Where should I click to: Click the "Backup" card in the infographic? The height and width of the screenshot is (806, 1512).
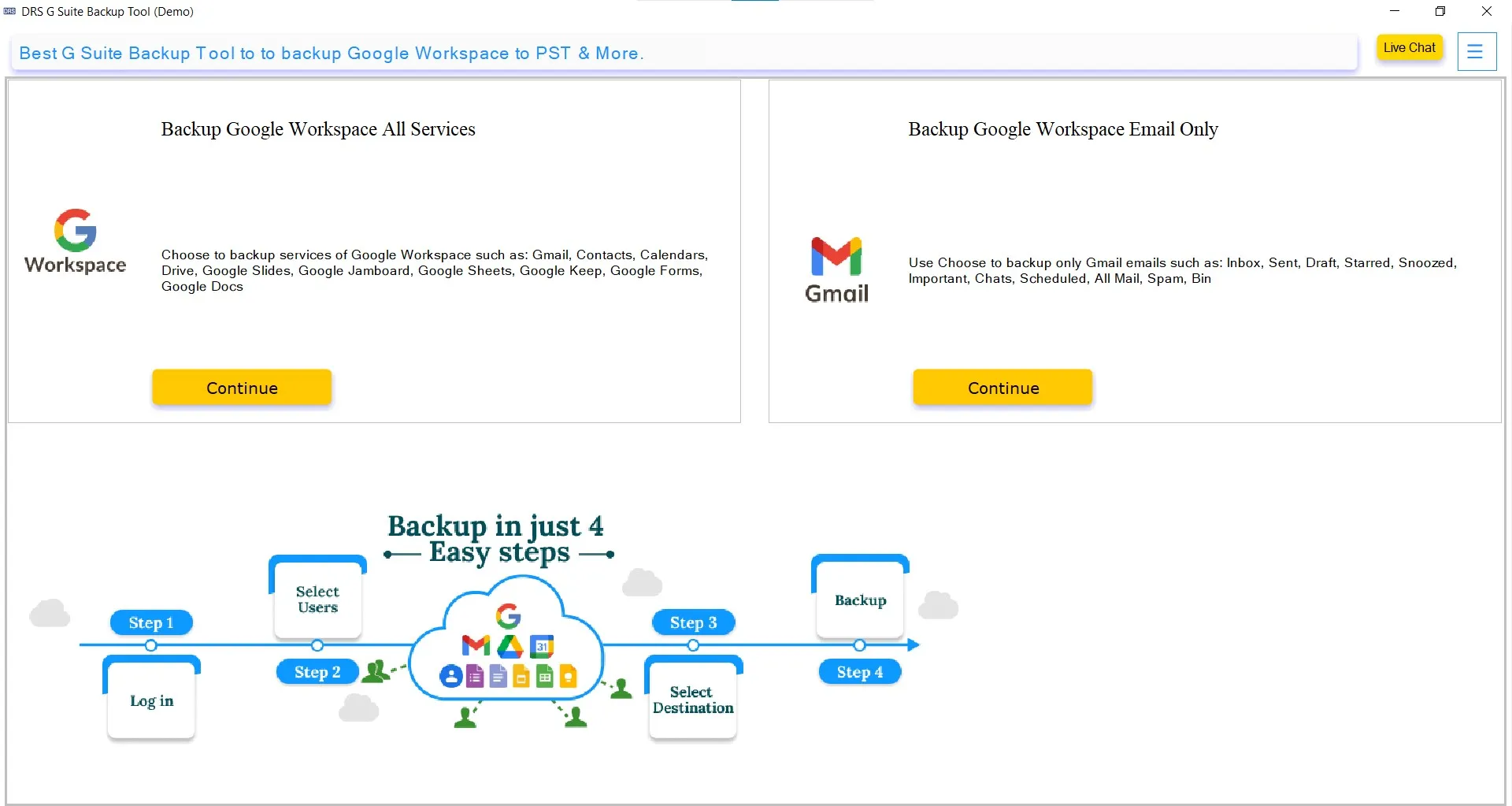(860, 598)
